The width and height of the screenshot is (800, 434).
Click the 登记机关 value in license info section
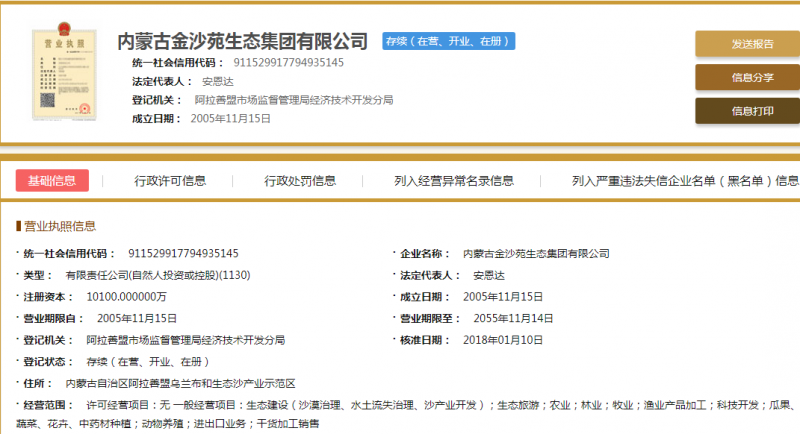pos(186,340)
